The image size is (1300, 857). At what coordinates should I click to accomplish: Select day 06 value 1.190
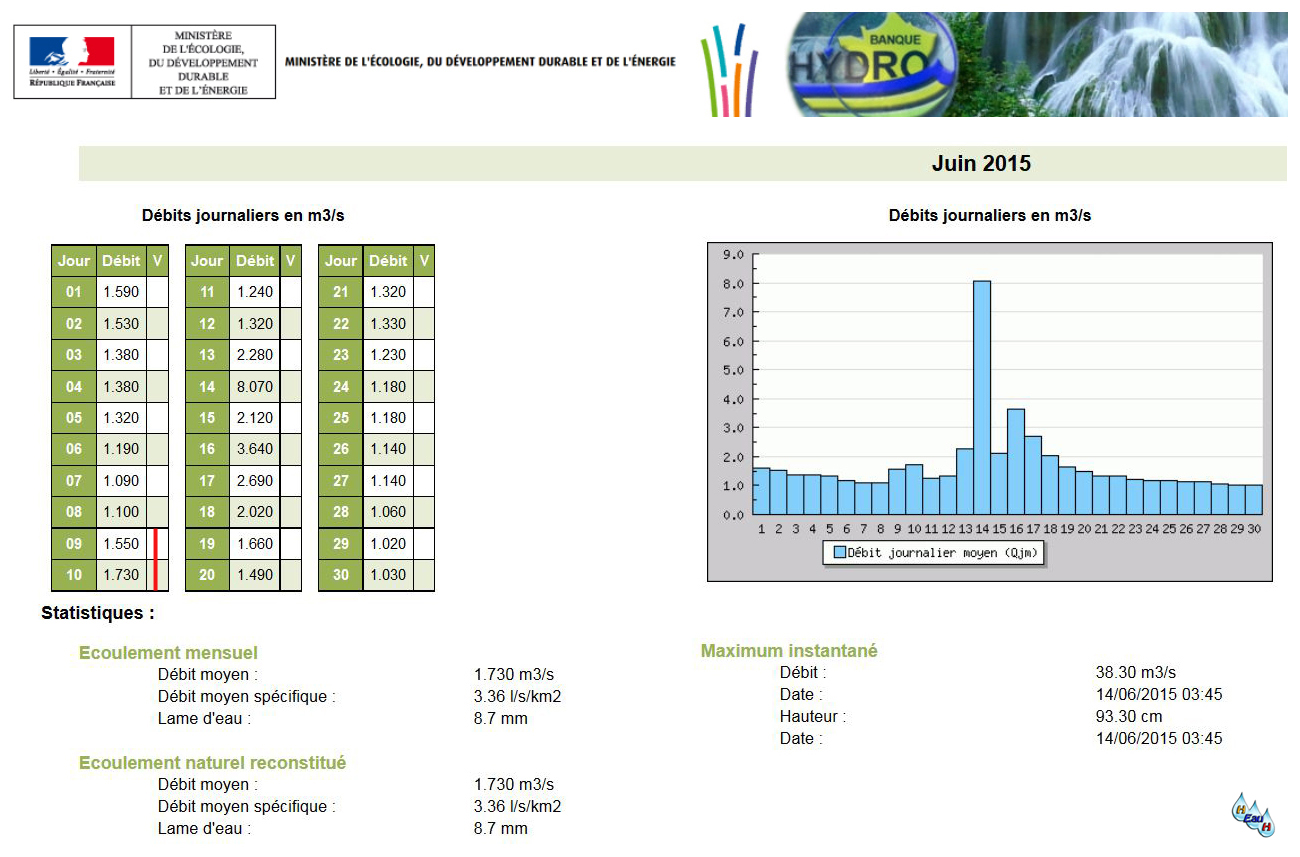[x=122, y=449]
